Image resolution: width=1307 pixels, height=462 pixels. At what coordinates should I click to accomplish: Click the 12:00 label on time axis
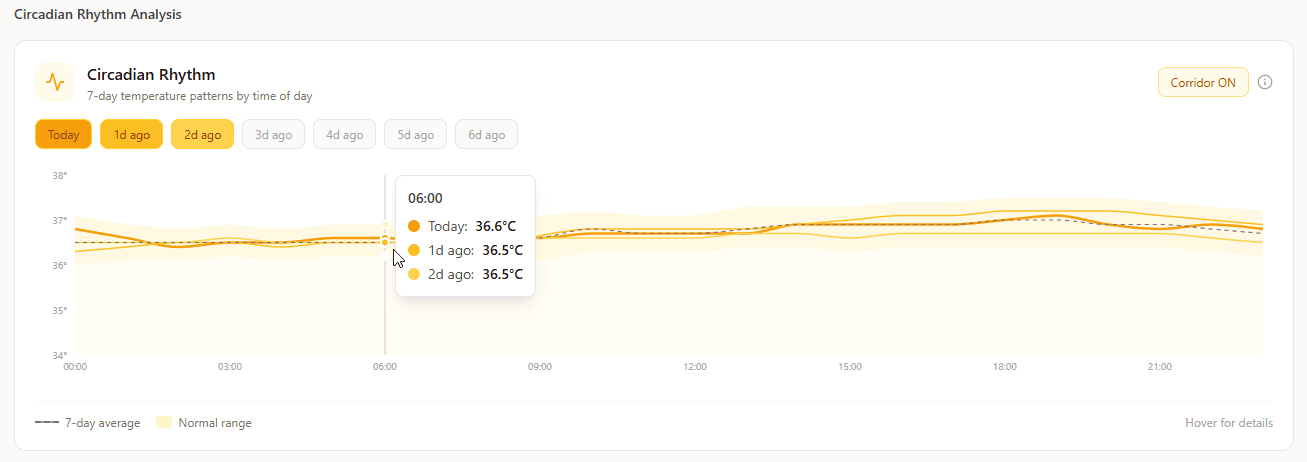point(695,367)
